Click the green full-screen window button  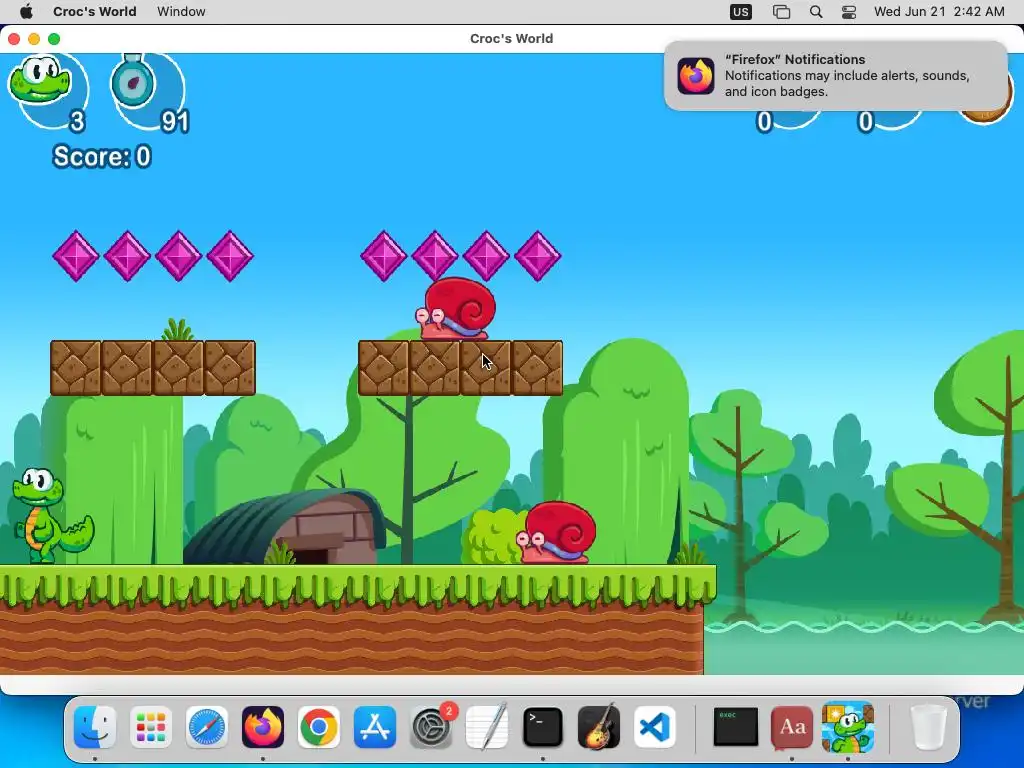54,39
